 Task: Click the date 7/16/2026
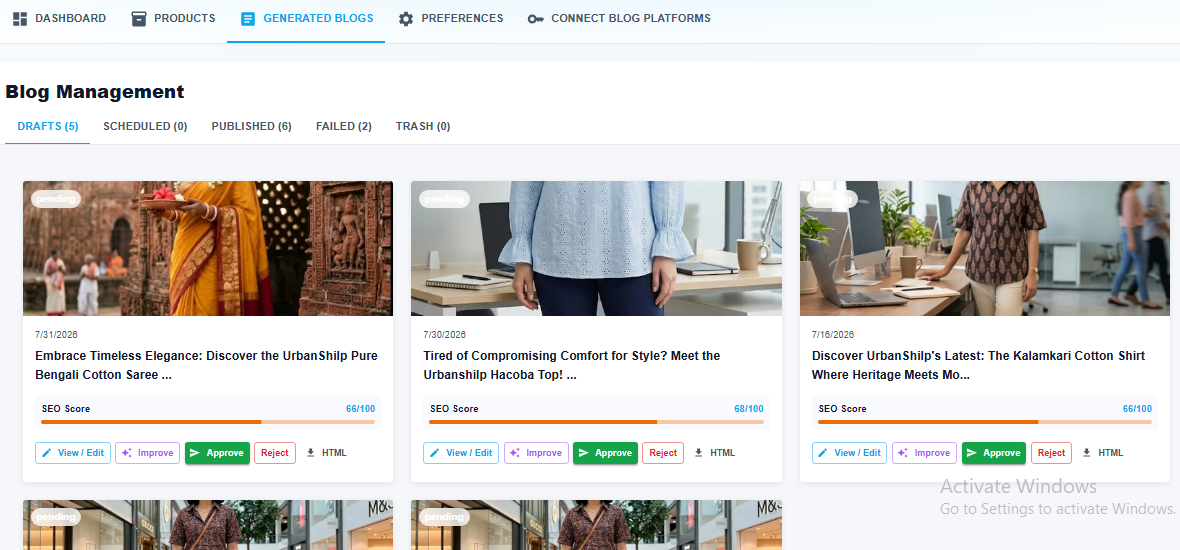click(x=833, y=335)
